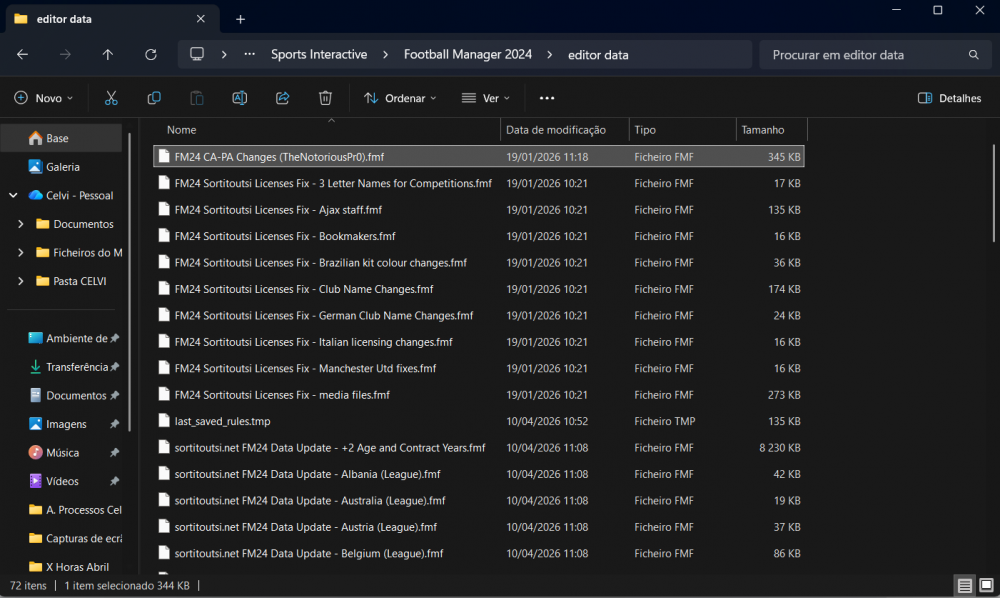Select the last_saved_rules.tmp file
Screen dimensions: 1000x598
[479, 421]
